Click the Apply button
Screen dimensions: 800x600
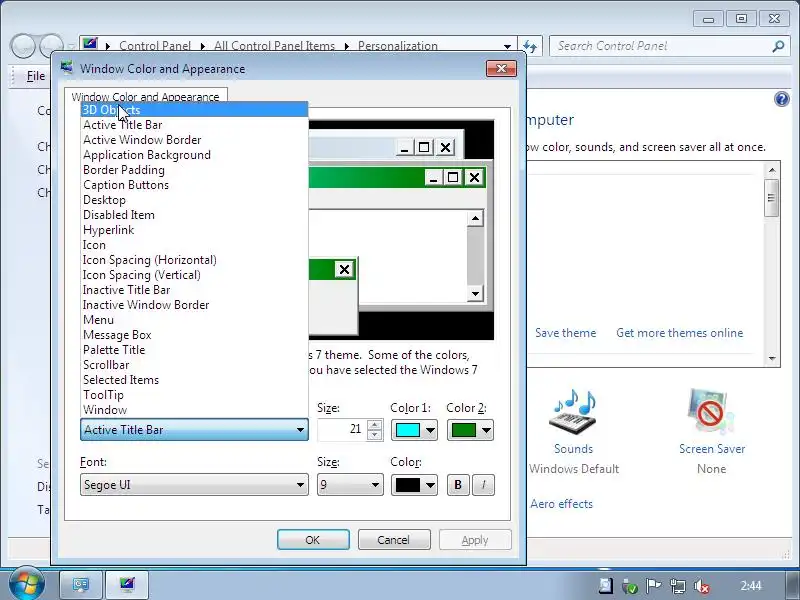(x=475, y=540)
